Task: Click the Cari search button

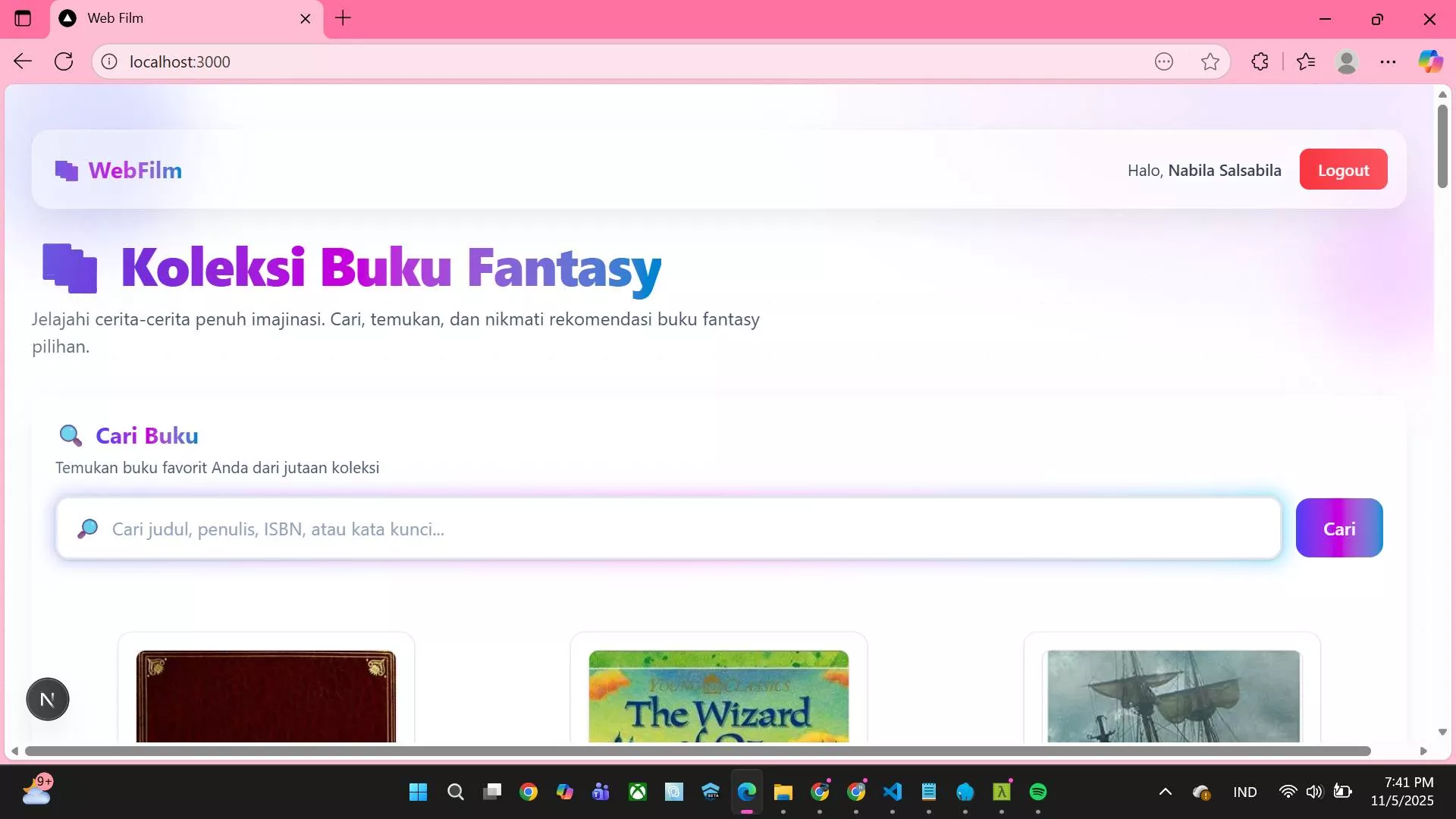Action: pyautogui.click(x=1339, y=529)
